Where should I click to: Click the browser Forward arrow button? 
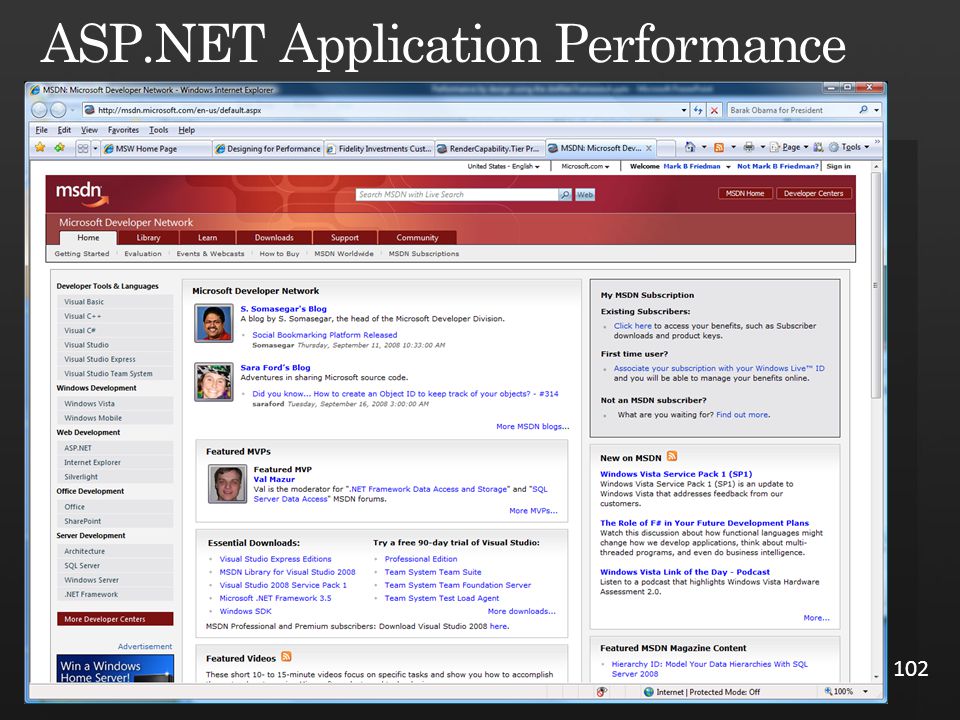(x=58, y=110)
